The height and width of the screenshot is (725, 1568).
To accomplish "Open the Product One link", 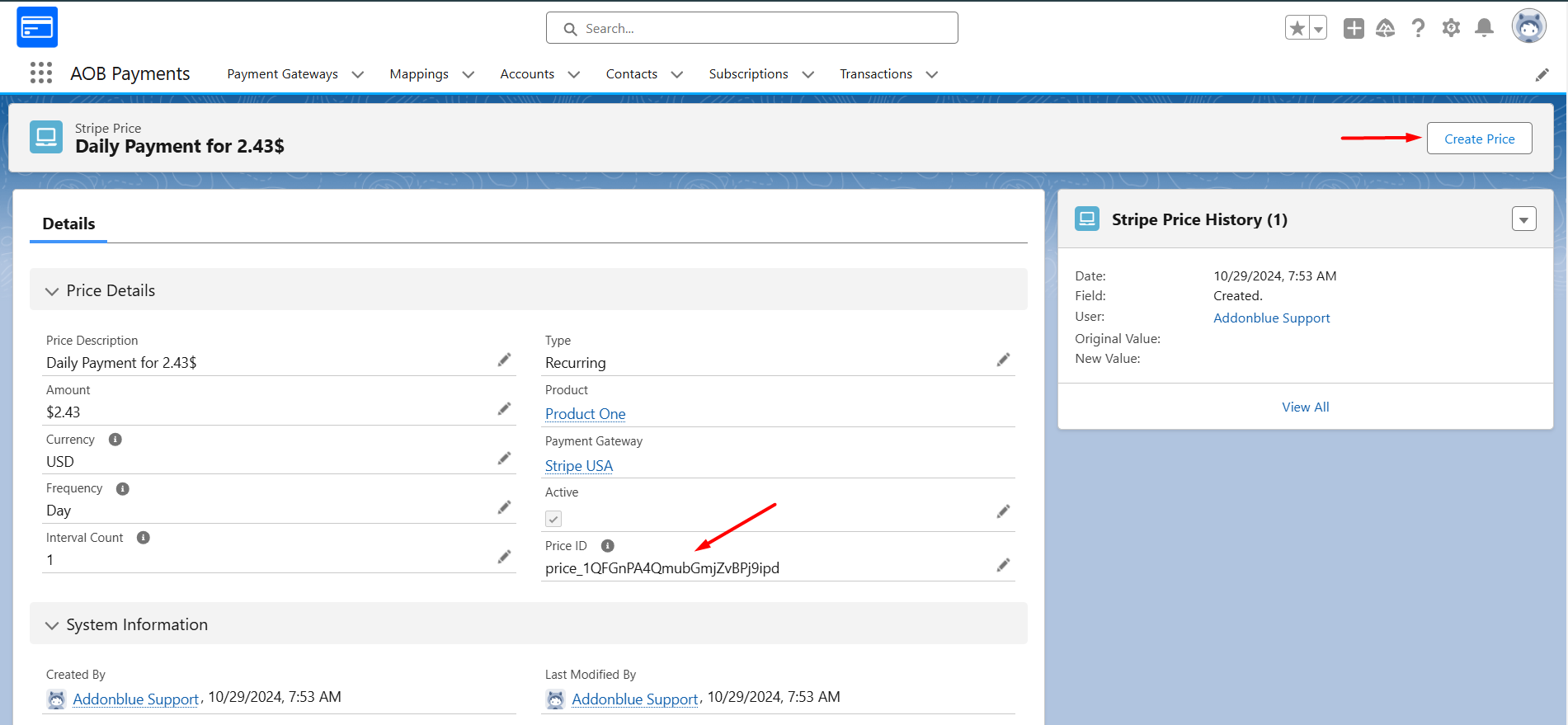I will (586, 414).
